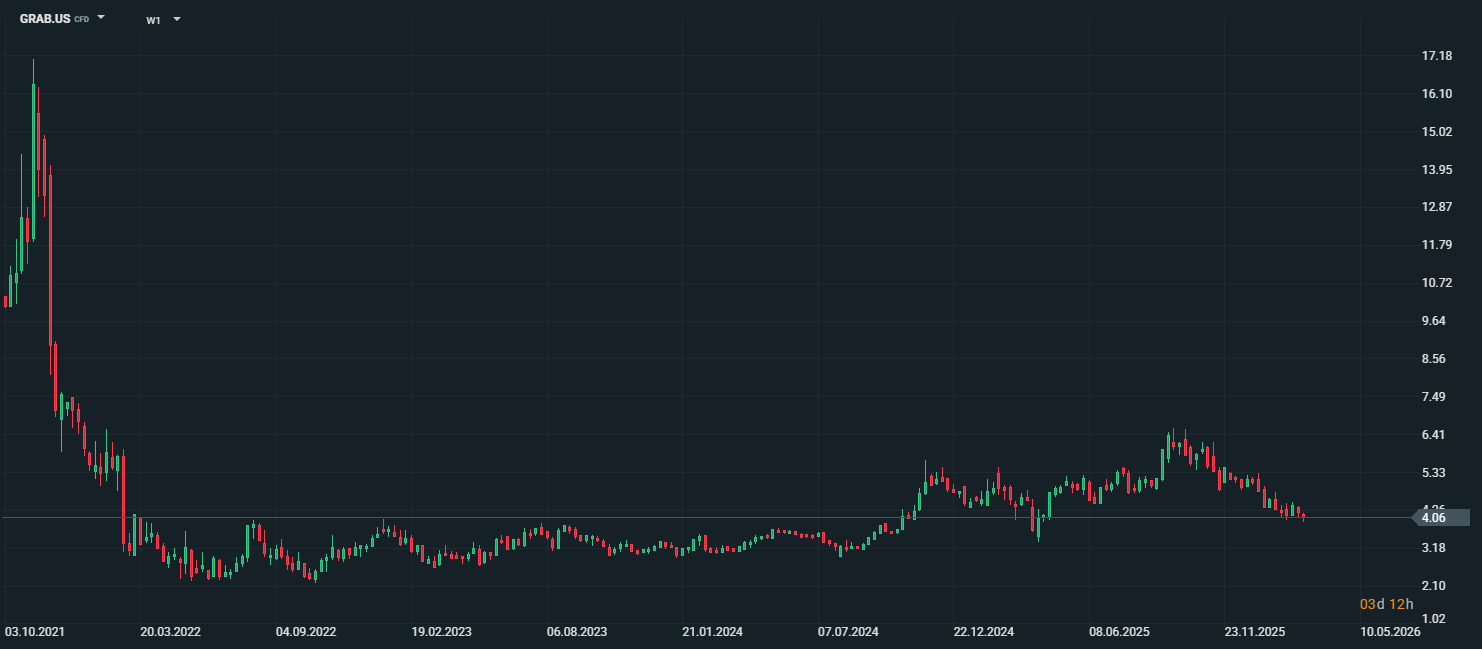Click the 16.10 price axis label
Image resolution: width=1482 pixels, height=649 pixels.
coord(1436,94)
